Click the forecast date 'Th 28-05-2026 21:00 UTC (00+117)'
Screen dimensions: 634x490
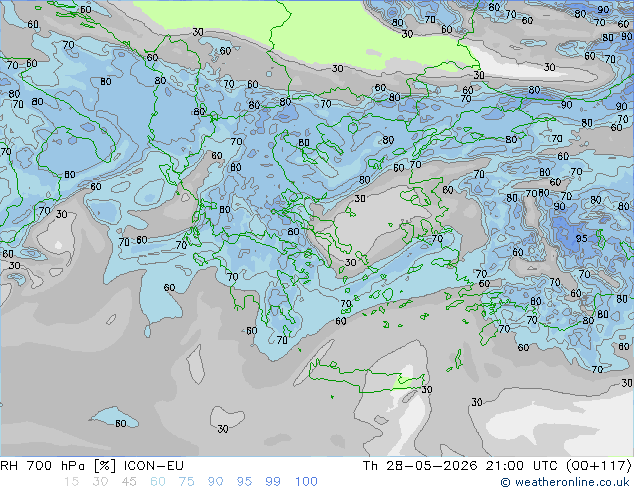497,466
